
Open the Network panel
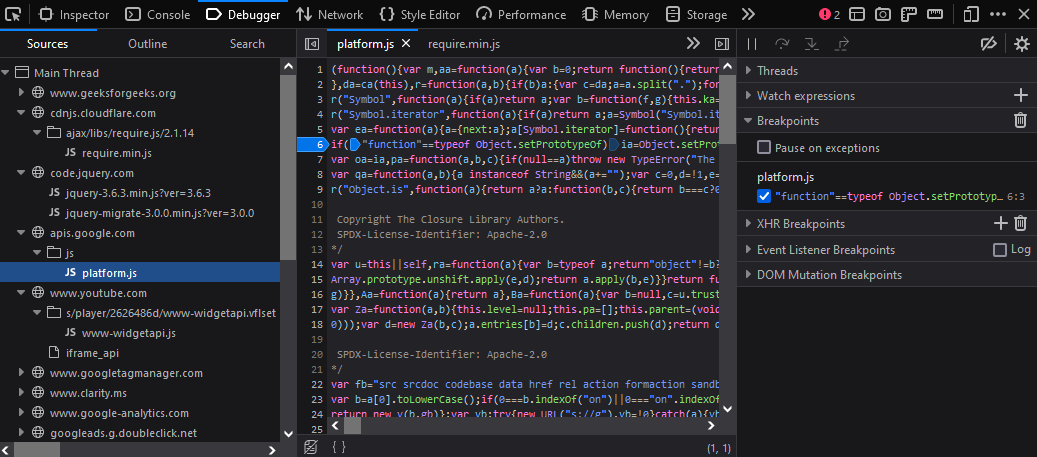(329, 14)
